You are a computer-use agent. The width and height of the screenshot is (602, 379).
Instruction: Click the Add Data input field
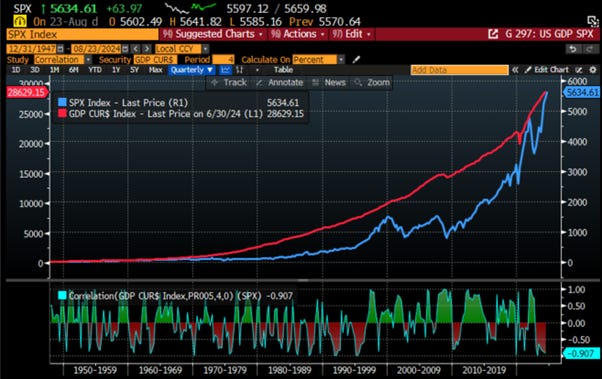tap(460, 70)
